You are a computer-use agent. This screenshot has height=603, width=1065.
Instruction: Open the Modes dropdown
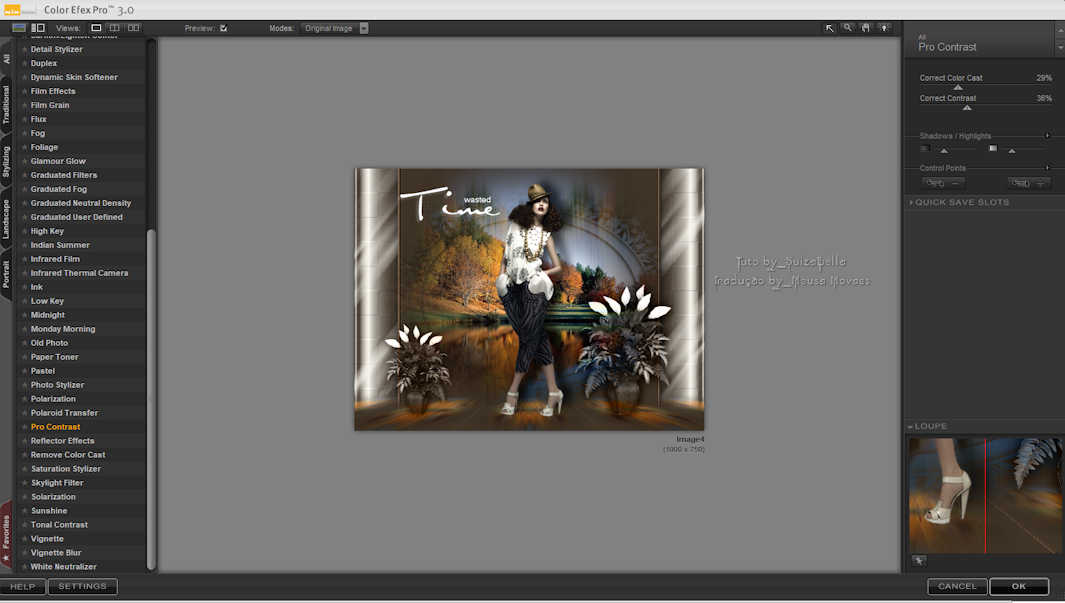(x=335, y=28)
